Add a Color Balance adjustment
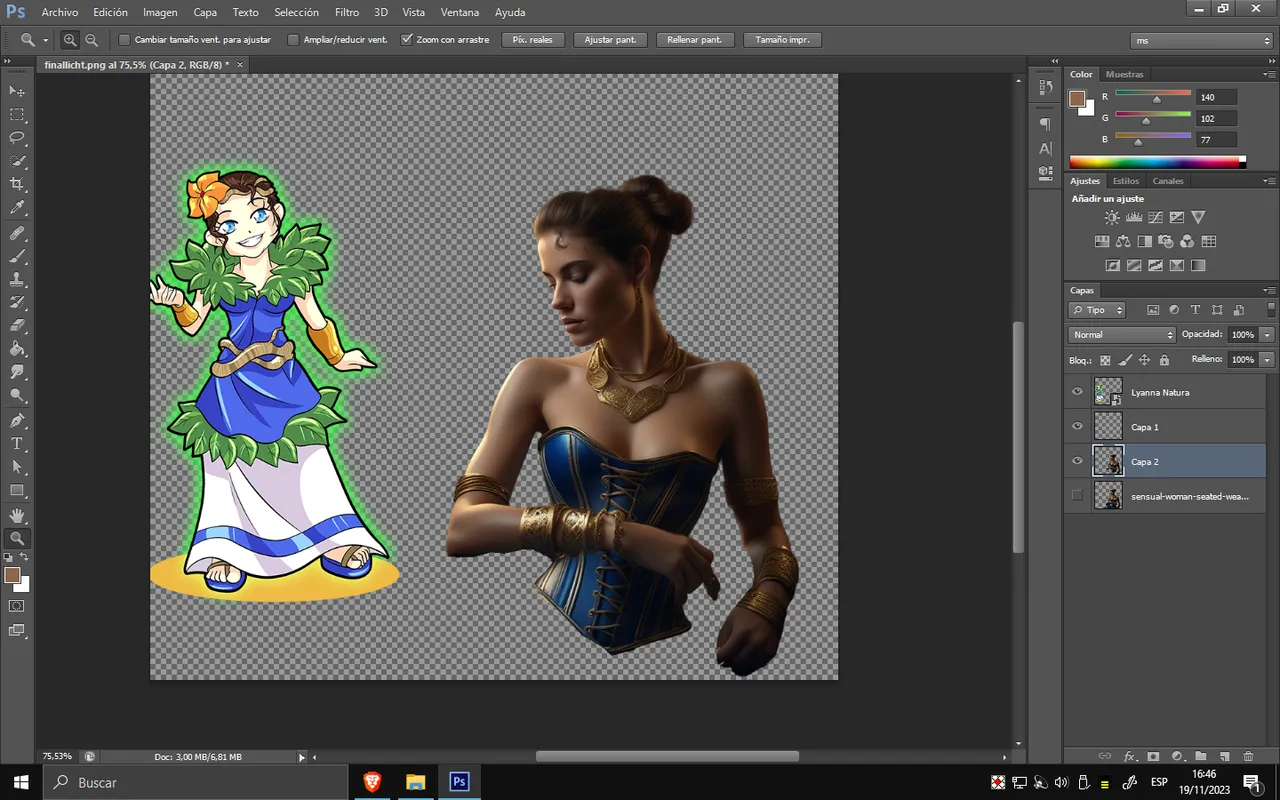The width and height of the screenshot is (1280, 800). point(1123,241)
